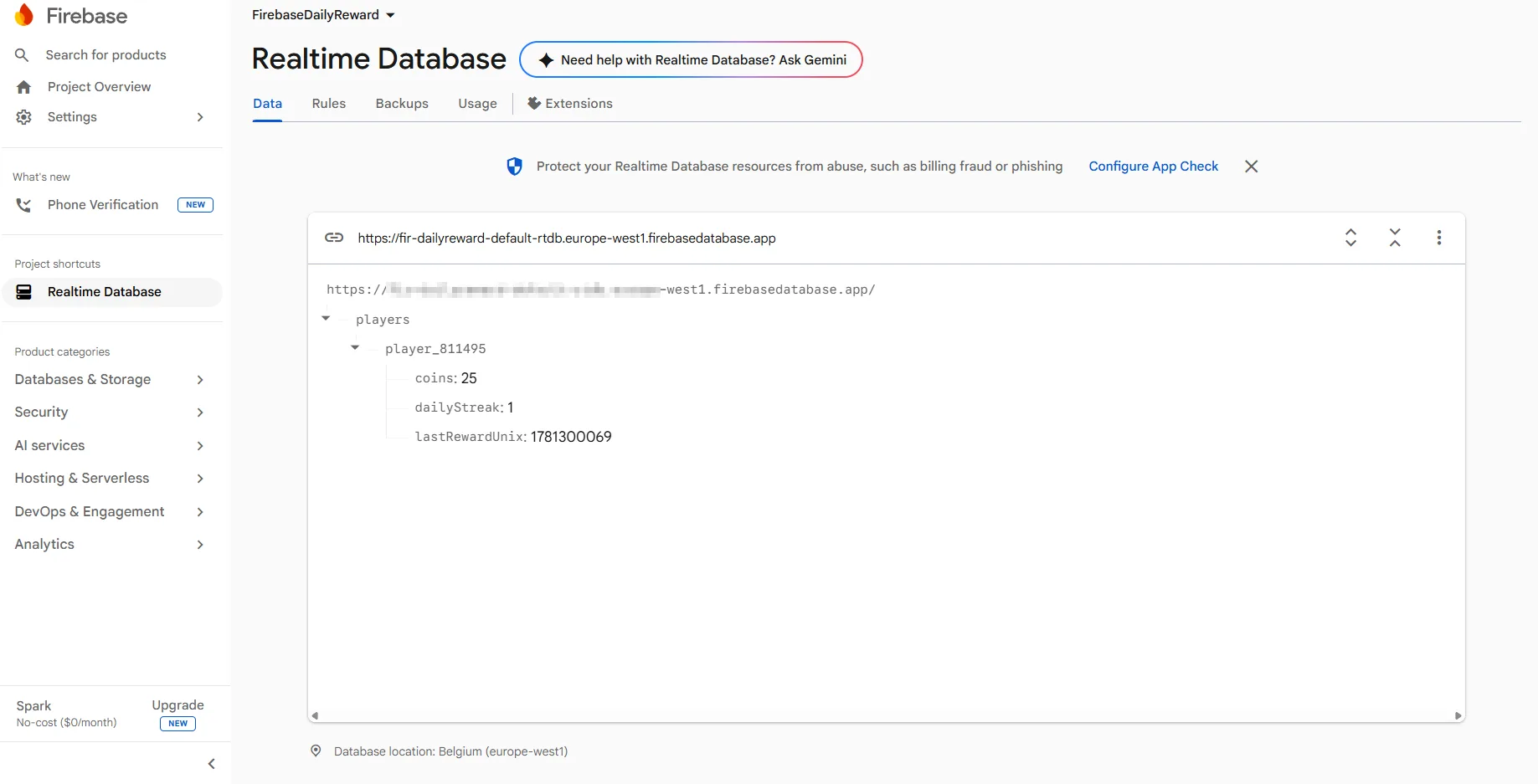Click the No-cost ($0/month) text
Viewport: 1538px width, 784px height.
(66, 723)
